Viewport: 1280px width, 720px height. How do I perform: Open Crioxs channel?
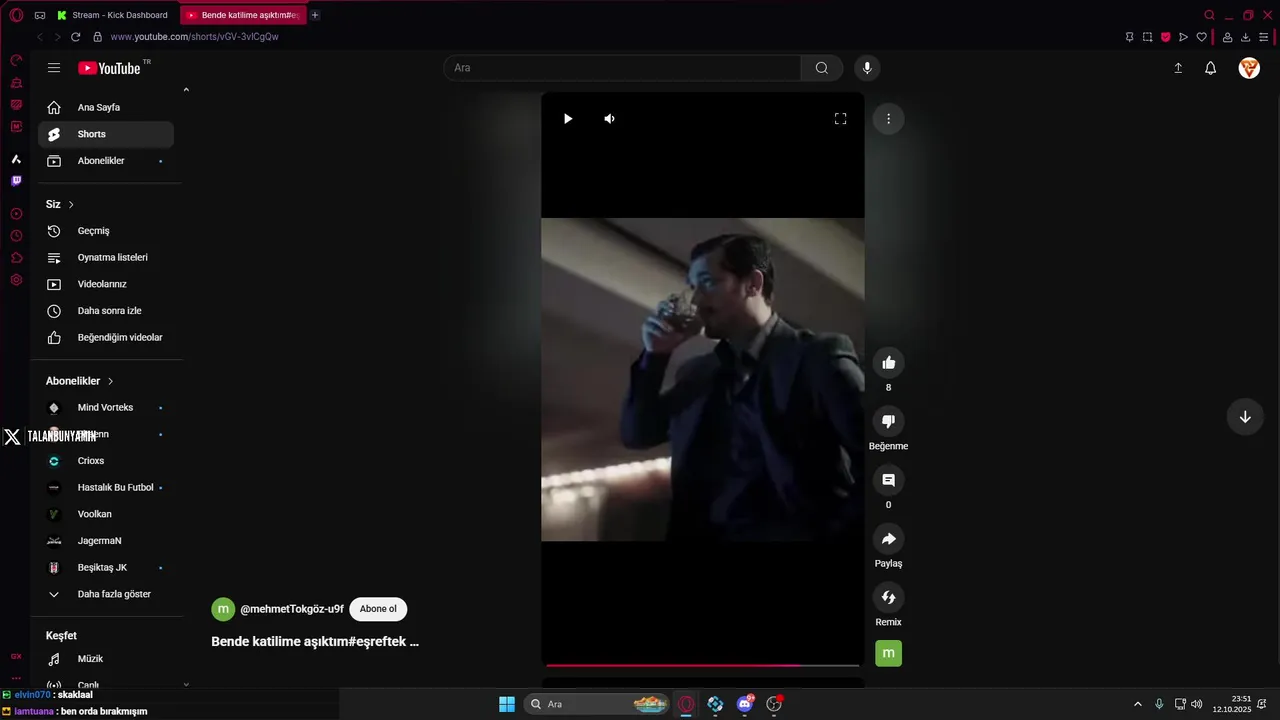click(x=106, y=461)
